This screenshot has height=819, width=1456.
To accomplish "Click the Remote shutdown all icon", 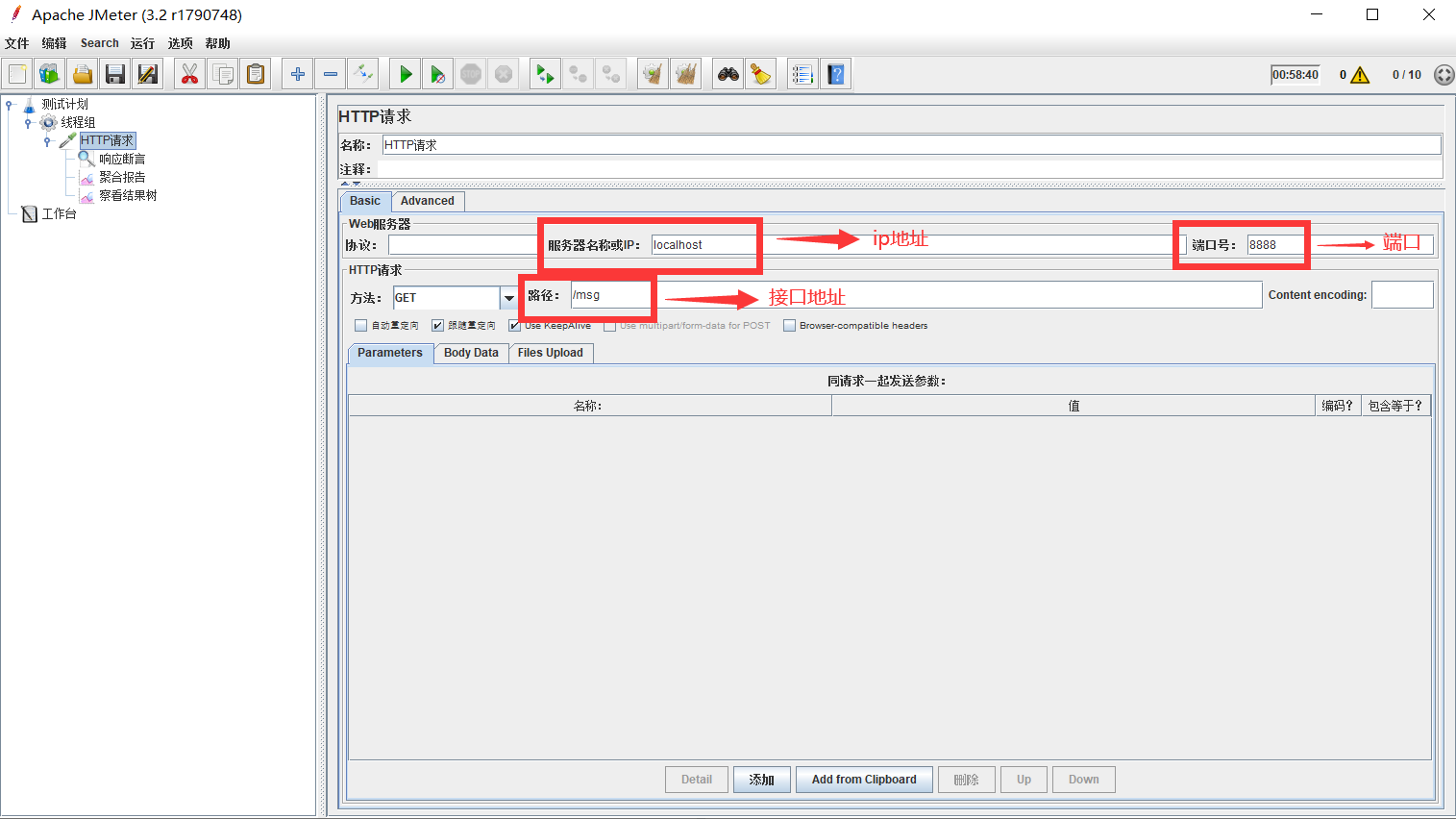I will (x=611, y=74).
